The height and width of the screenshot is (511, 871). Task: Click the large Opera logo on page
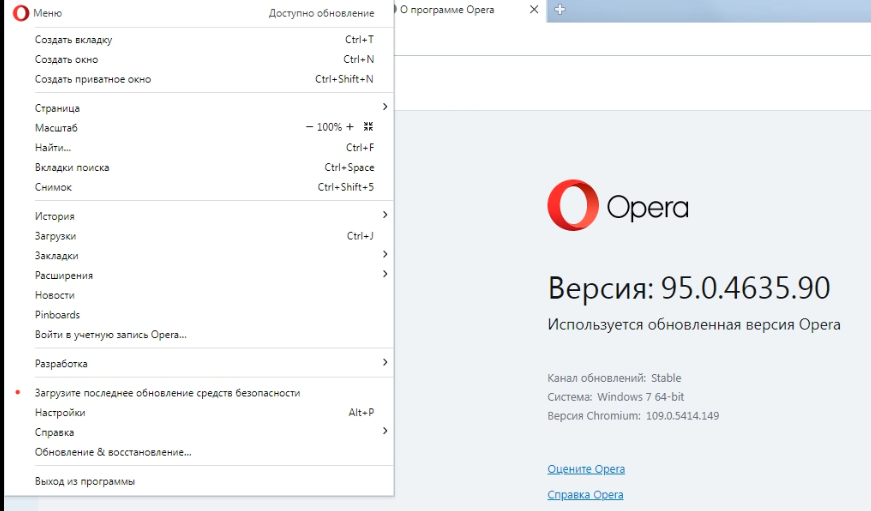click(x=573, y=205)
